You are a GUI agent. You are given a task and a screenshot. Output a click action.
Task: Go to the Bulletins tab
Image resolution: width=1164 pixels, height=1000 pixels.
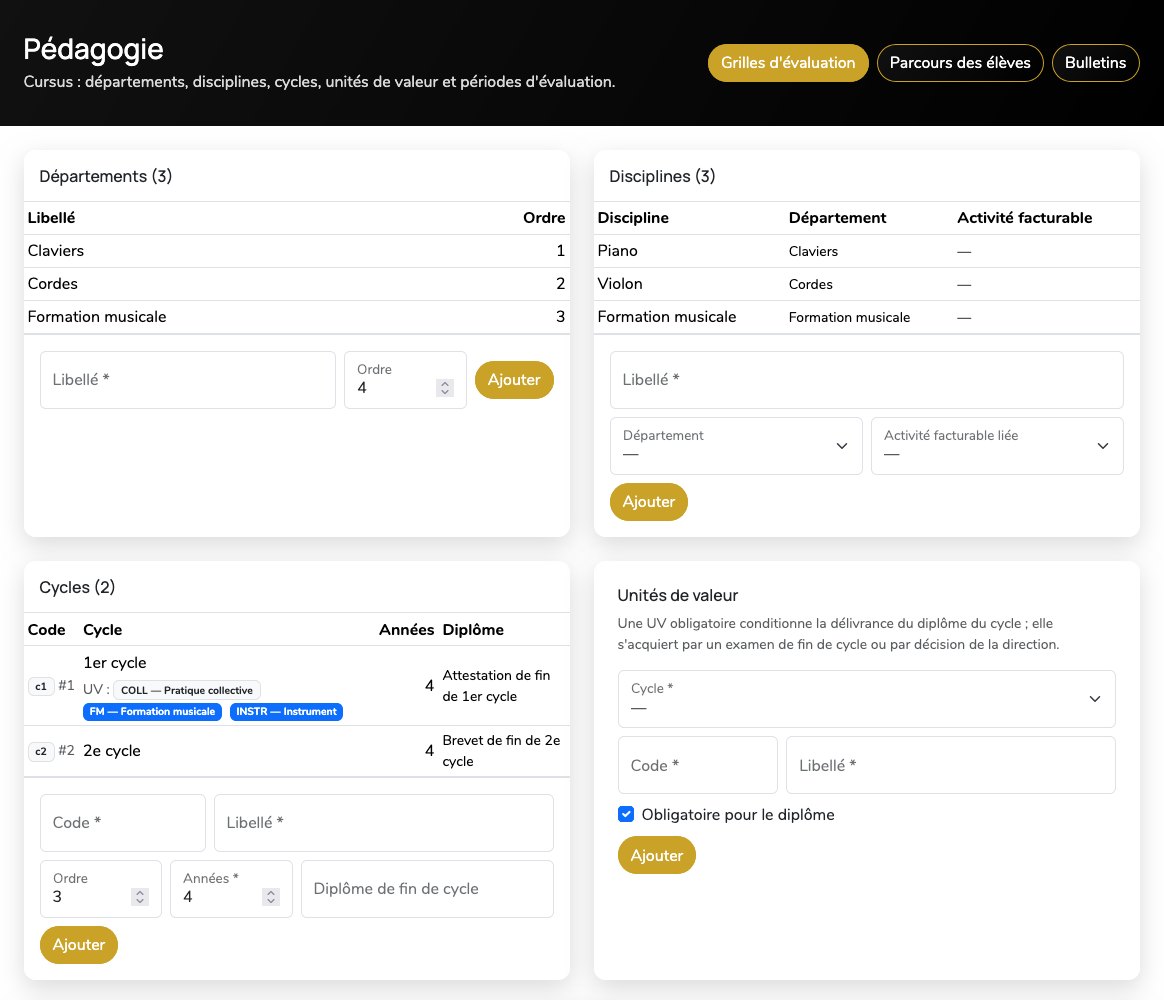[1096, 63]
